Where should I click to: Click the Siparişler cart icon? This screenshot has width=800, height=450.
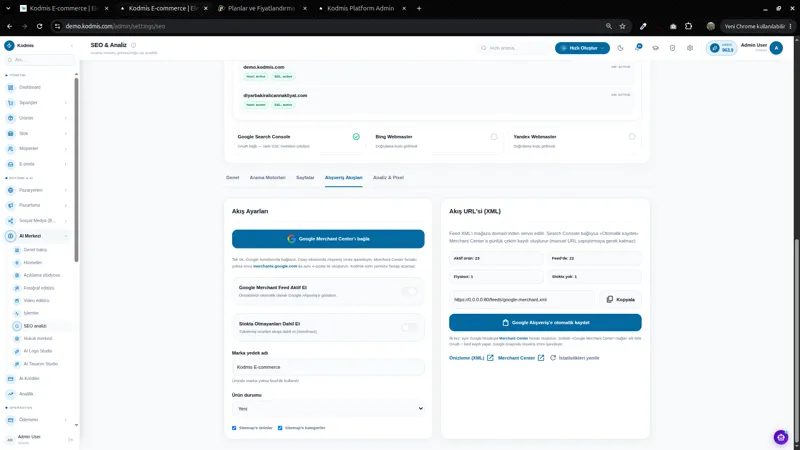click(11, 103)
